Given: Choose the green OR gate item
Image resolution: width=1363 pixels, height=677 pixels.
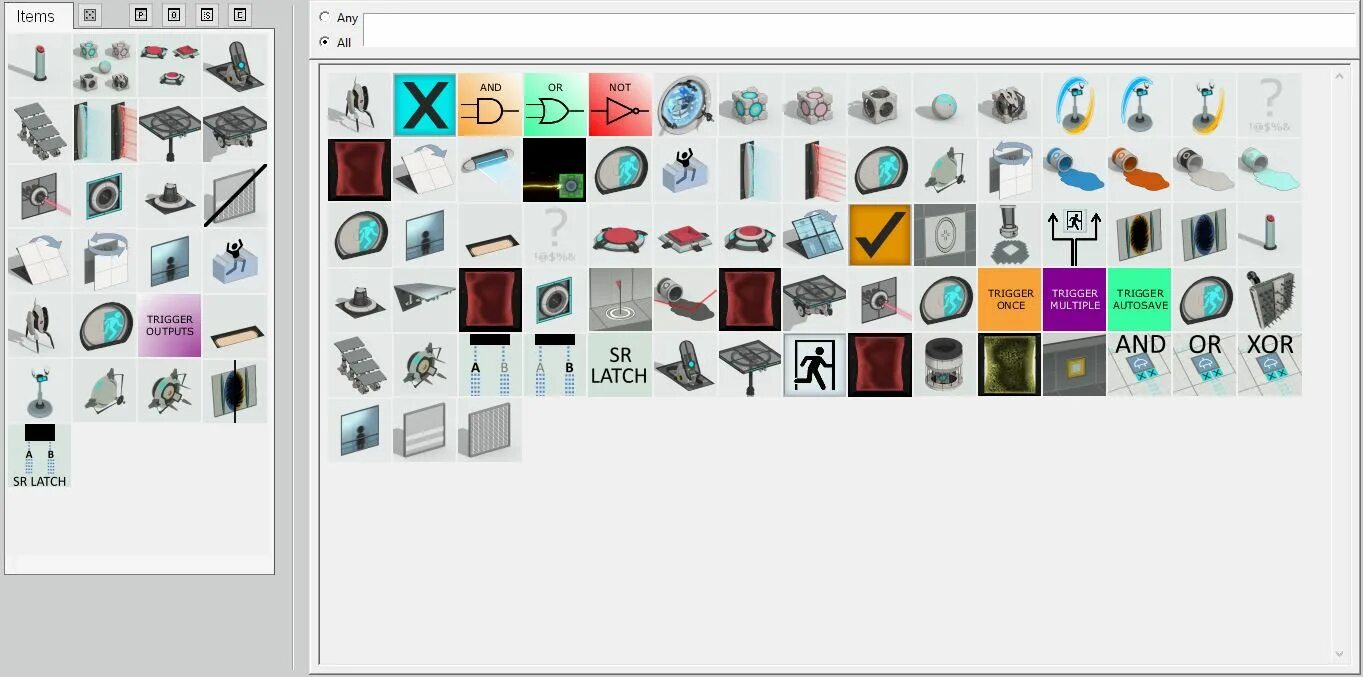Looking at the screenshot, I should (x=555, y=105).
